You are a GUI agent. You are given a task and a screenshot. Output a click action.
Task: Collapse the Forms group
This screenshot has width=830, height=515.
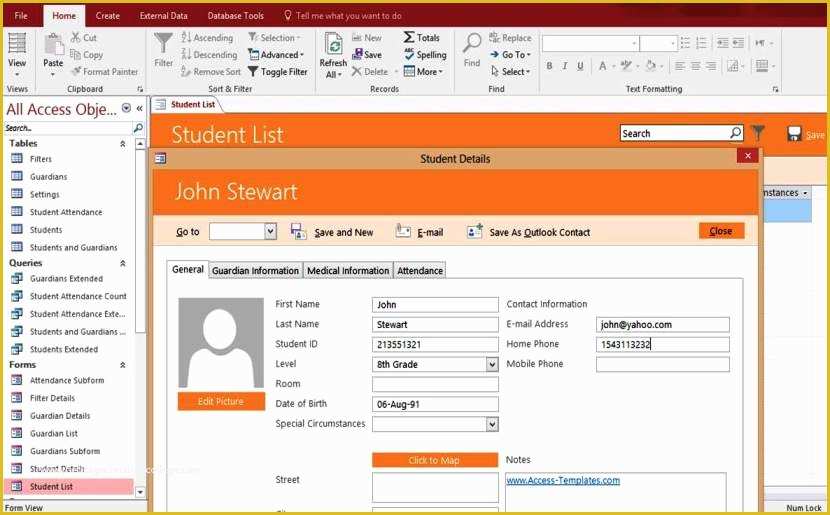(122, 365)
